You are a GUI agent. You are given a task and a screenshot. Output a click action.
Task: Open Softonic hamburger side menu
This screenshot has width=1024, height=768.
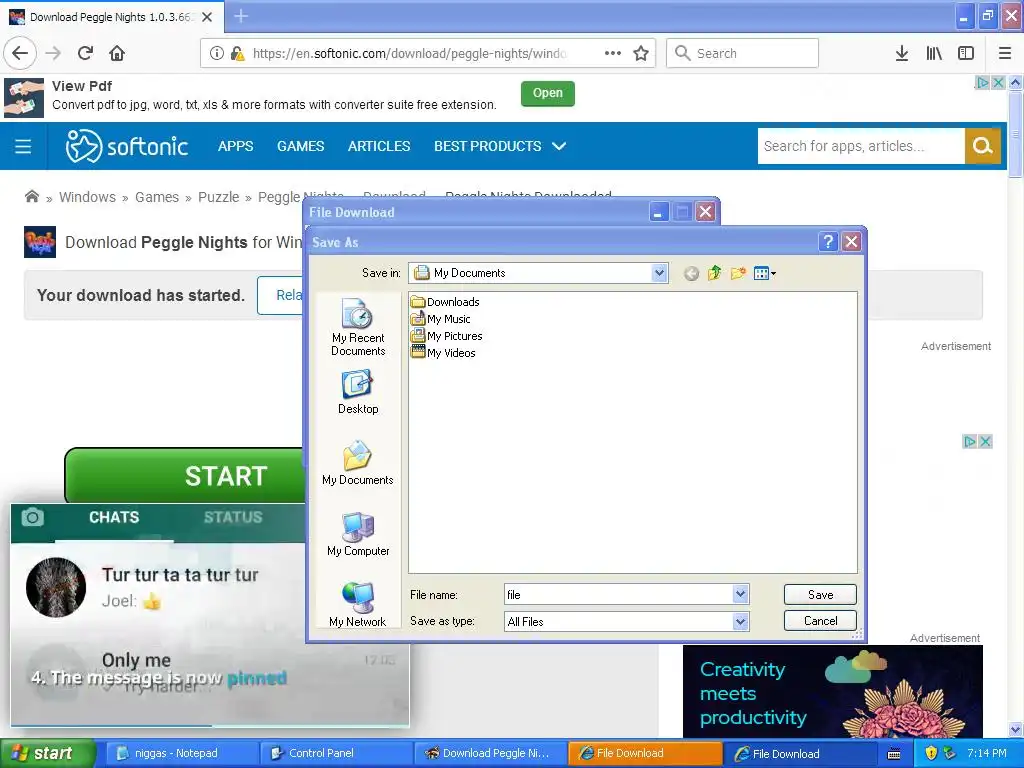(23, 146)
